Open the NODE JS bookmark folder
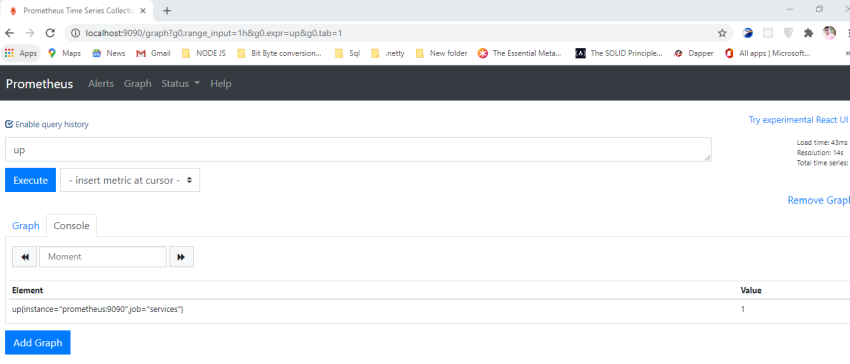 tap(204, 53)
